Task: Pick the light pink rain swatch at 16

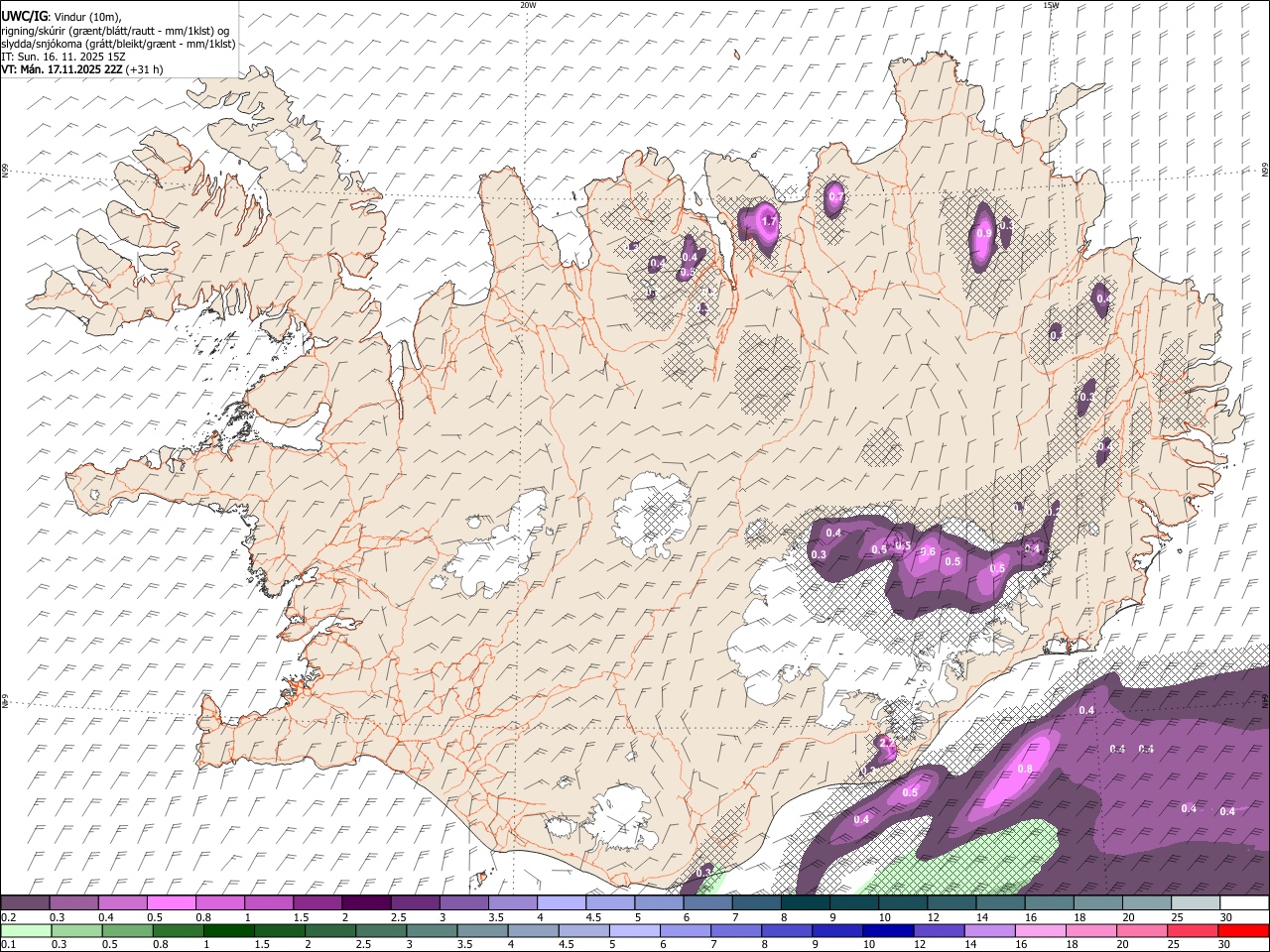Action: coord(1041,930)
